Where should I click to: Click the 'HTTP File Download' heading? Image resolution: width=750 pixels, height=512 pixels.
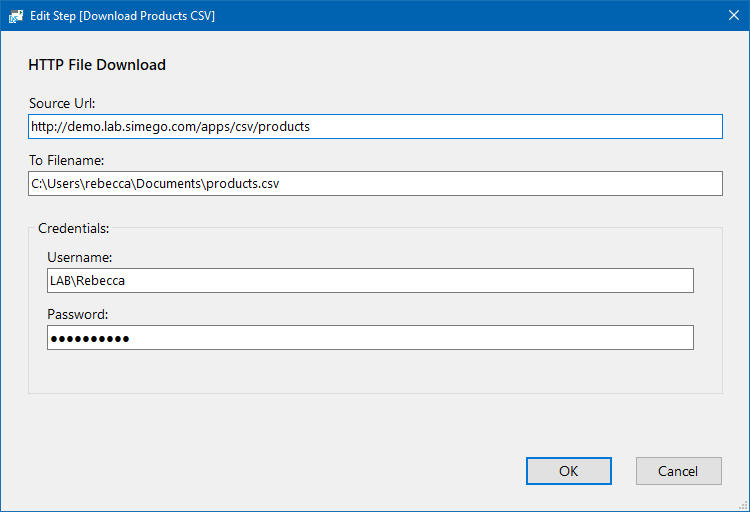pyautogui.click(x=97, y=65)
